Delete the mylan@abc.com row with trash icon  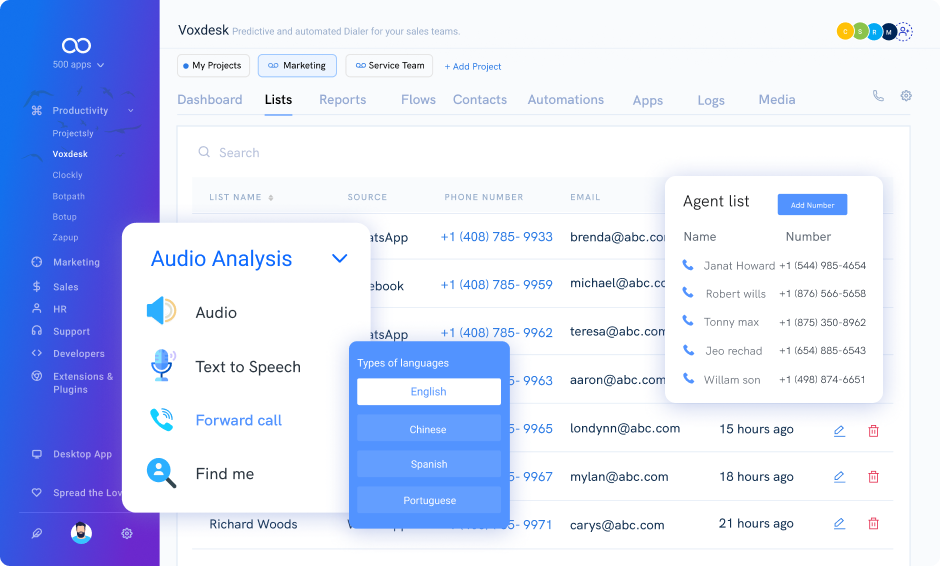tap(873, 477)
